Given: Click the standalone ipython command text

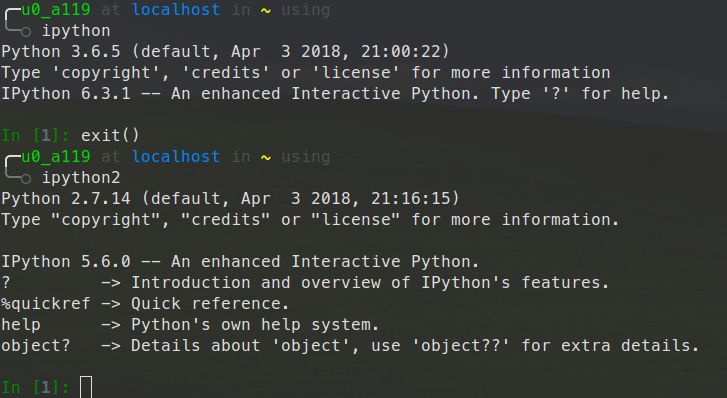Looking at the screenshot, I should click(x=76, y=31).
